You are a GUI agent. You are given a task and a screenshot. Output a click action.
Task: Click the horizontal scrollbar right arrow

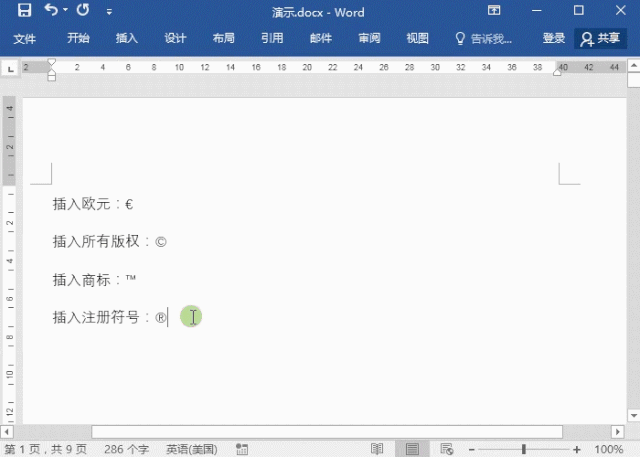617,431
